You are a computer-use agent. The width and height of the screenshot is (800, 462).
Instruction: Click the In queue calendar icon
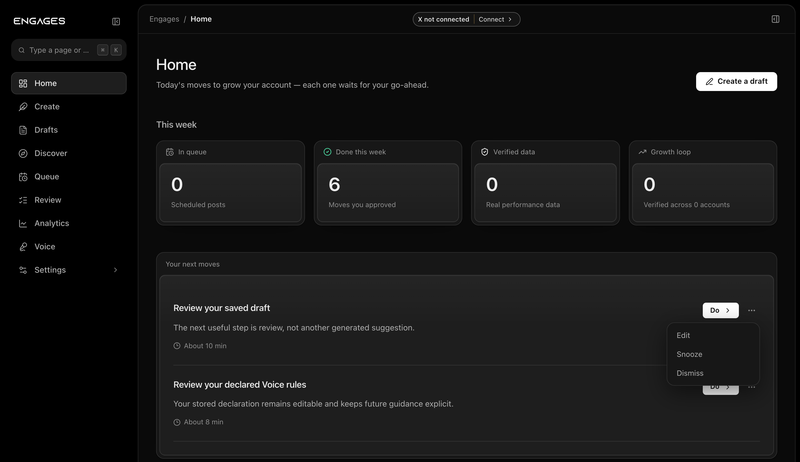170,152
